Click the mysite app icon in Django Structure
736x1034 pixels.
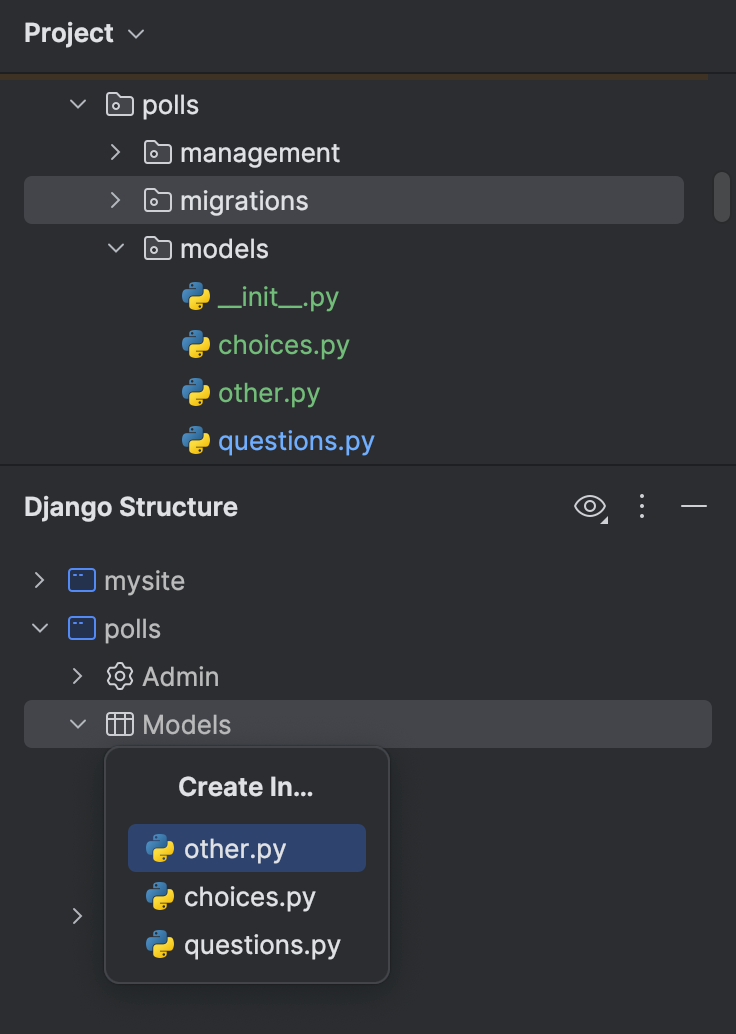coord(80,580)
